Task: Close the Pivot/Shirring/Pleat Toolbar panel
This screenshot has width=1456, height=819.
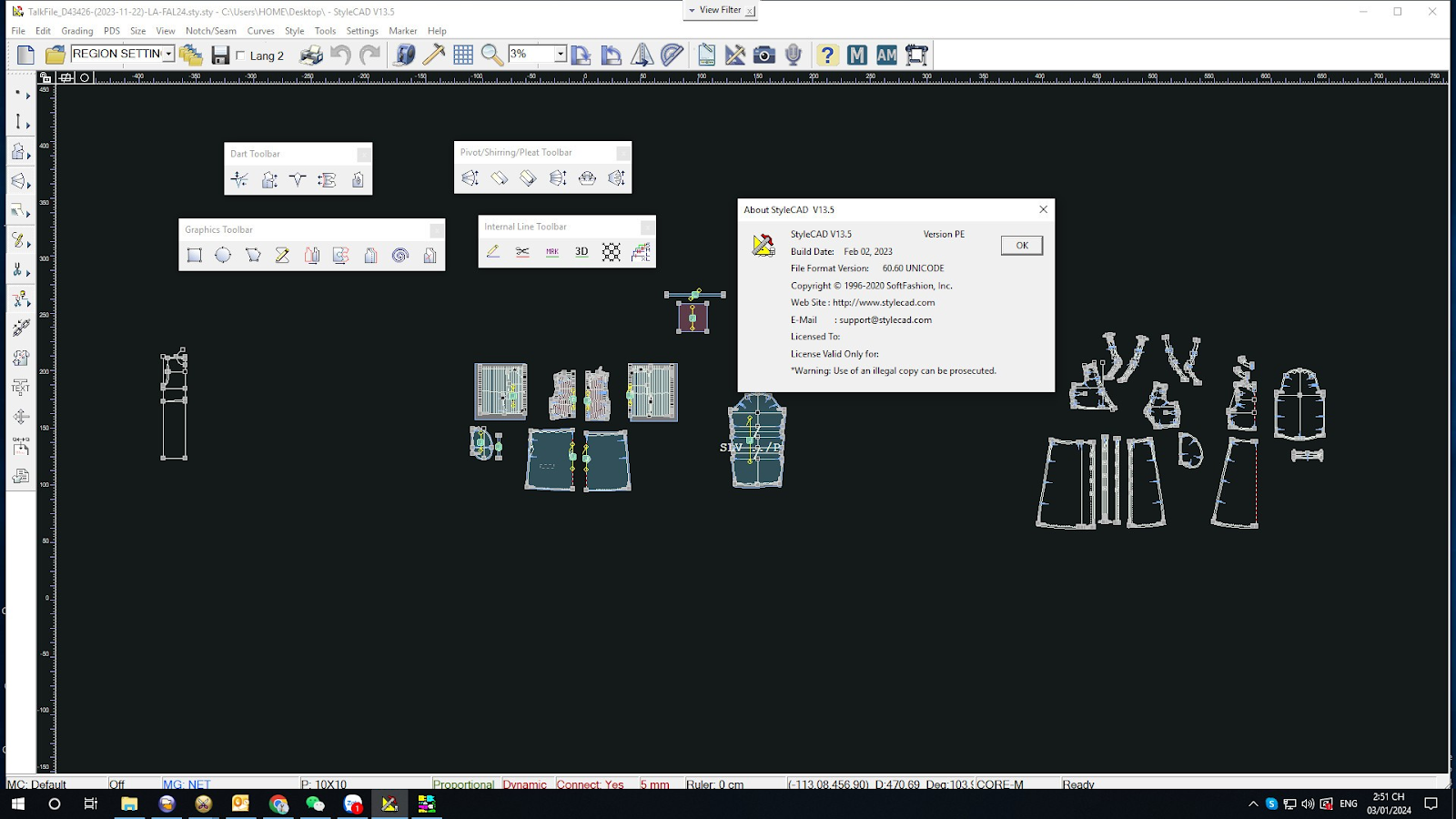Action: tap(622, 153)
